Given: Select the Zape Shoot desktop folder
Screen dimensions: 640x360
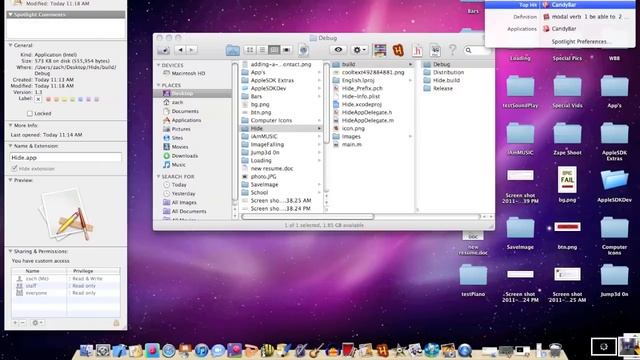Looking at the screenshot, I should click(x=567, y=138).
